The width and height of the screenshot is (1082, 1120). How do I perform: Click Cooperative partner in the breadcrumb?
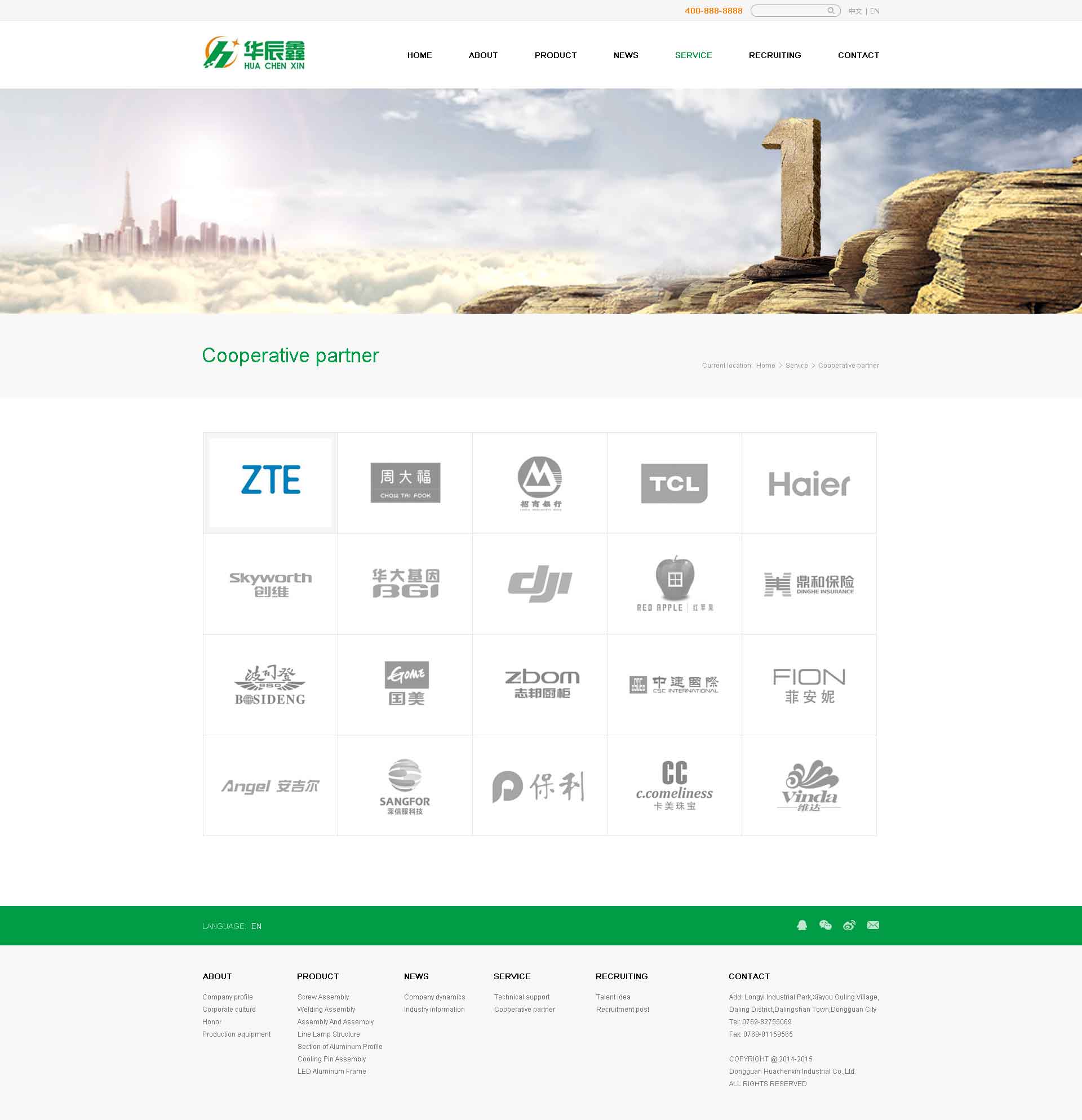pos(848,366)
